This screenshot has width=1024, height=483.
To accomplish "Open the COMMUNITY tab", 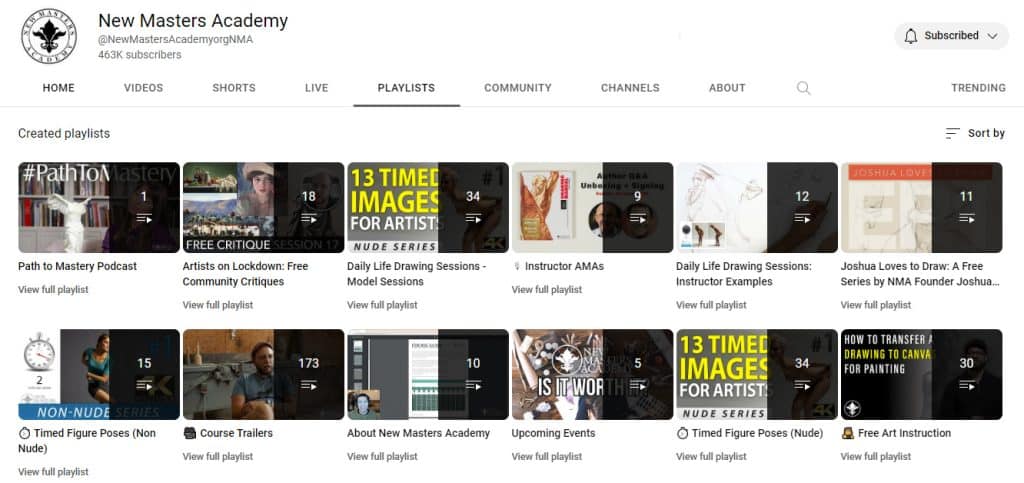I will coord(518,88).
